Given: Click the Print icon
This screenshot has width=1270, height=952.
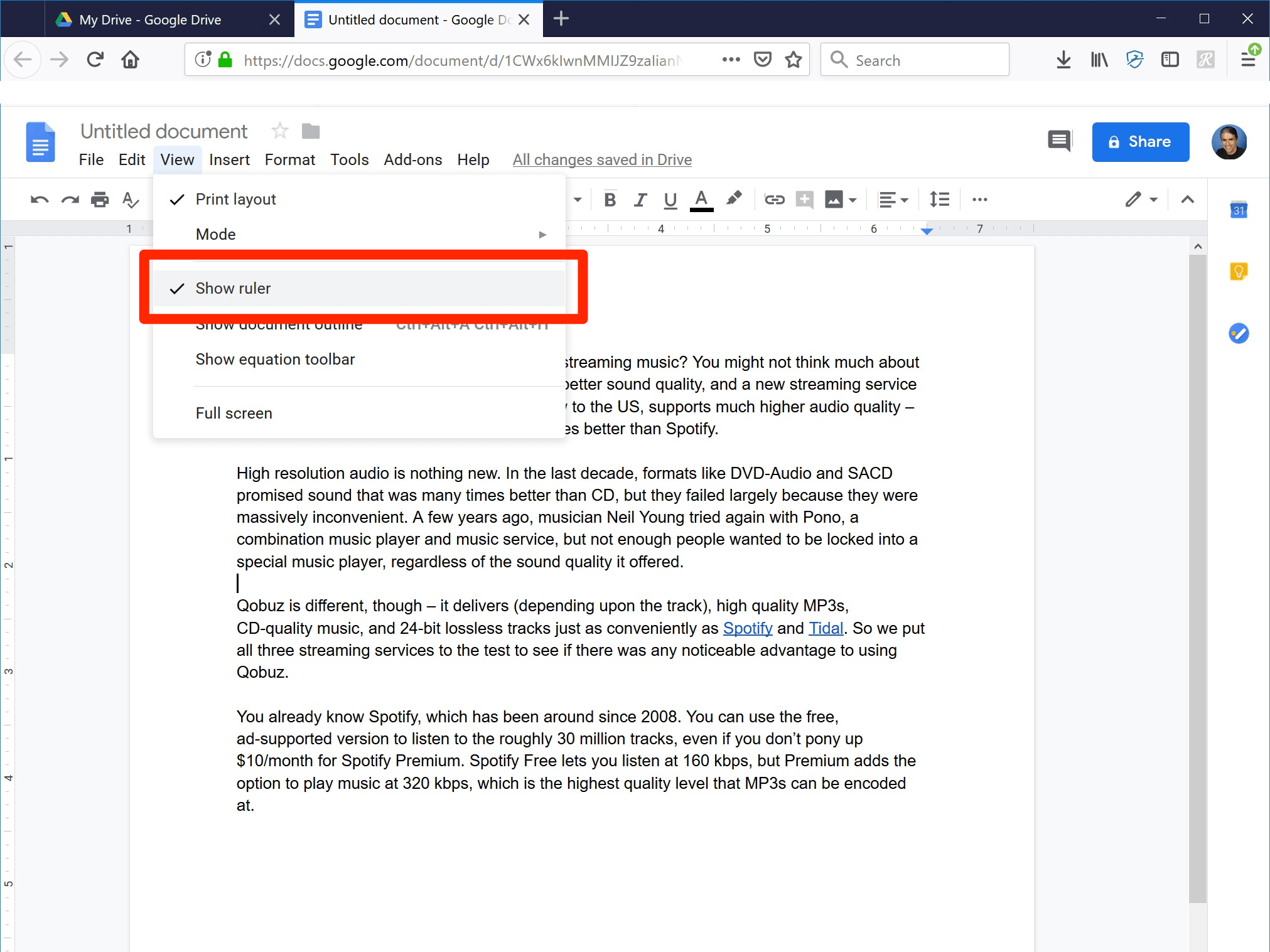Looking at the screenshot, I should (x=100, y=200).
